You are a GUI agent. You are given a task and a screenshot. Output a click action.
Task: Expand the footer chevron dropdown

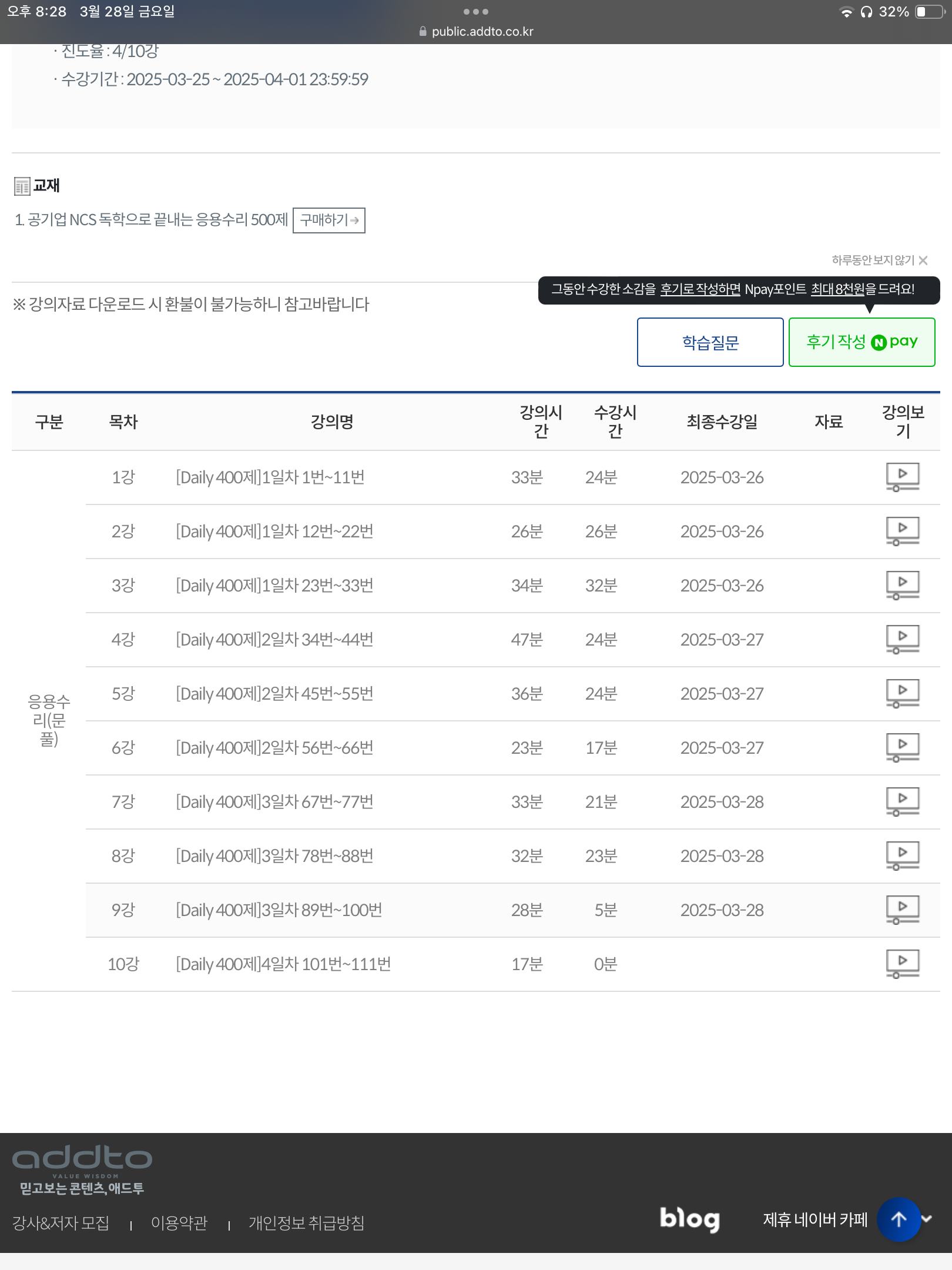point(927,1219)
